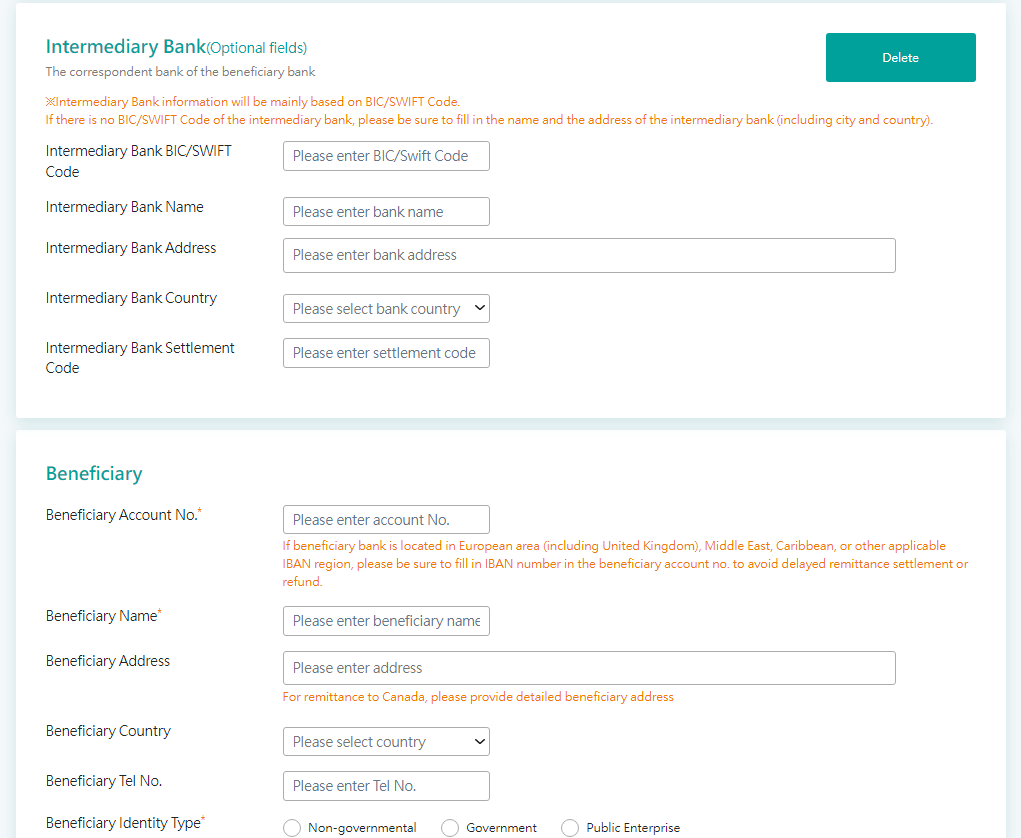Click 'The correspondent bank of the beneficiary bank' text
1021x838 pixels.
tap(180, 72)
